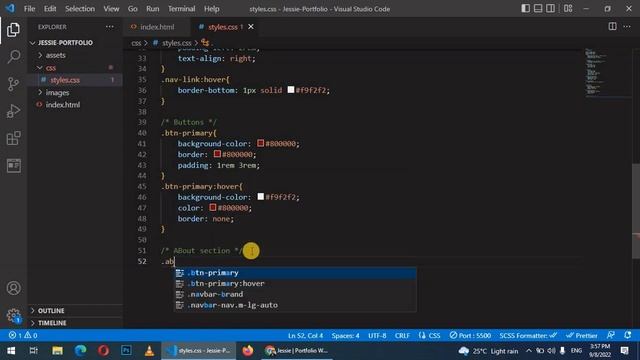Viewport: 640px width, 360px height.
Task: Toggle secondary side bar layout icon
Action: coord(550,9)
